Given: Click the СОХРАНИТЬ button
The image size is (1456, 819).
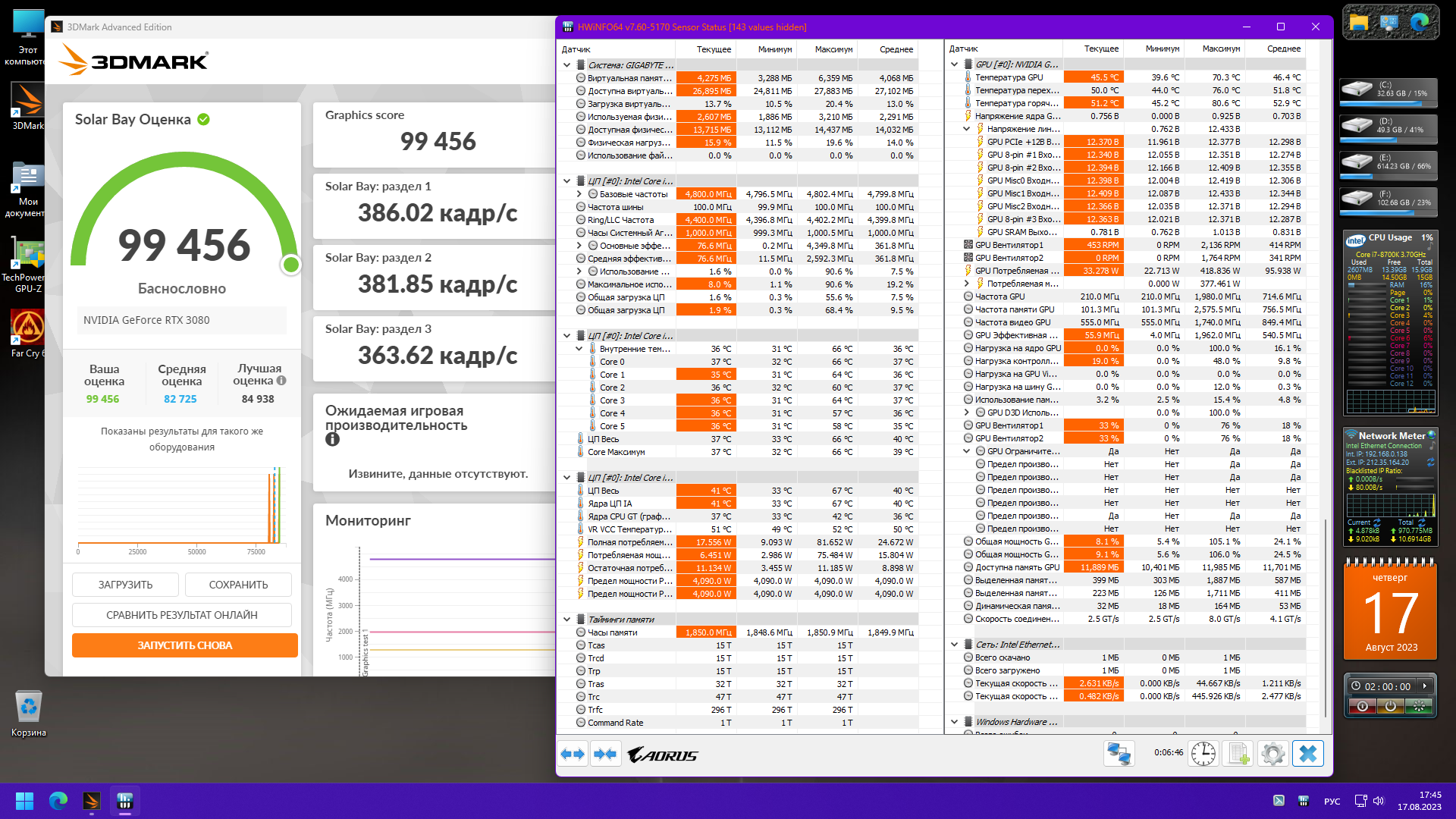Looking at the screenshot, I should coord(238,585).
